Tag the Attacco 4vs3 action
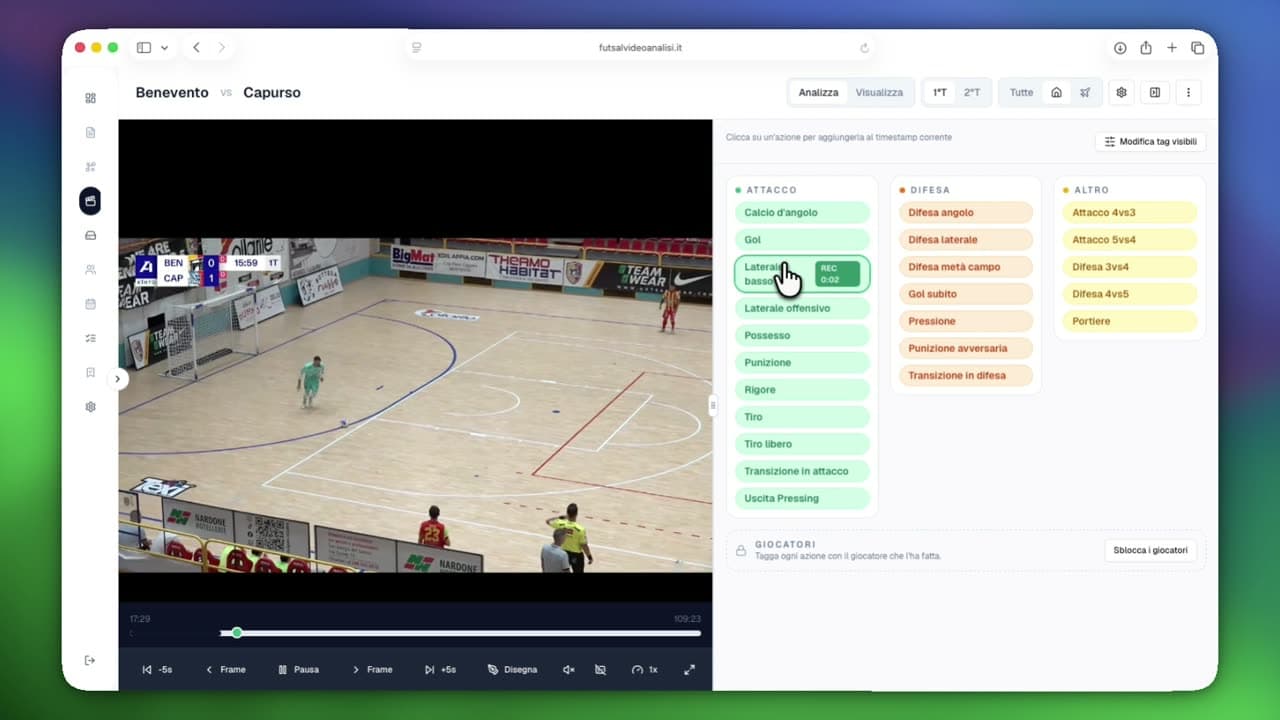 (1130, 213)
